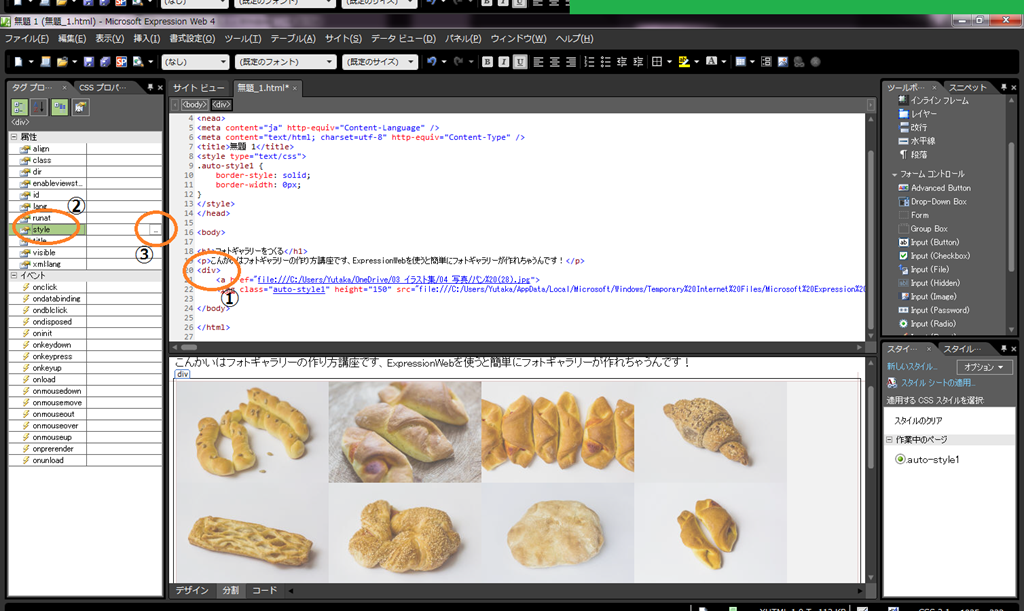Collapse the イベント section

14,275
